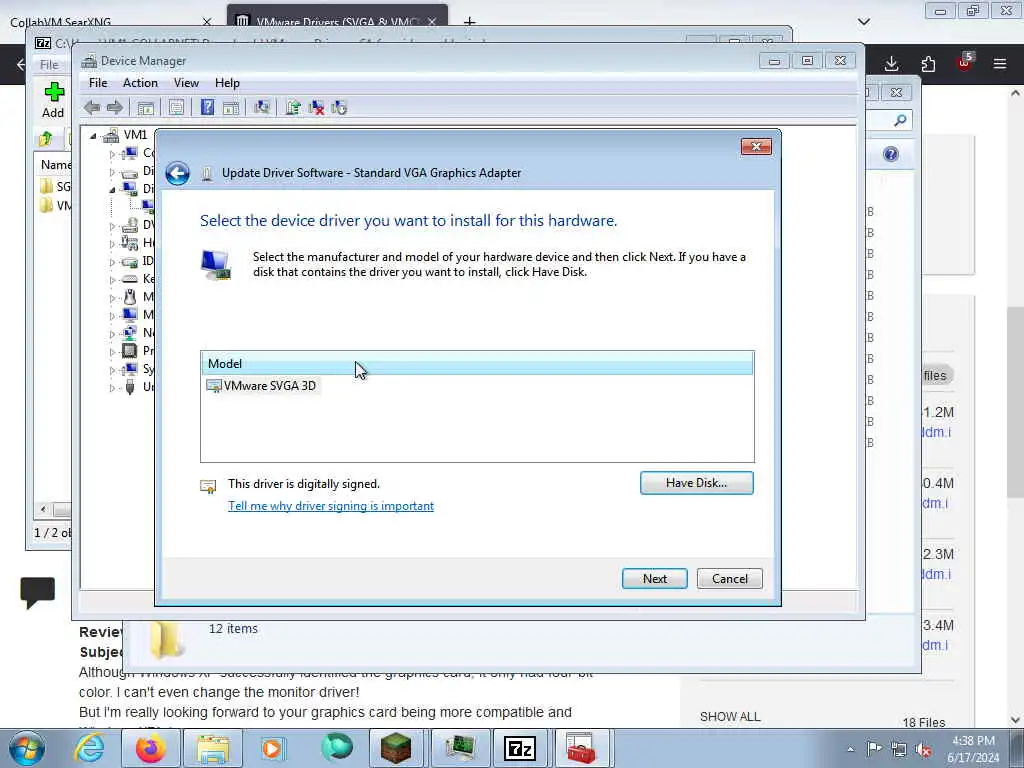Expand the arrow beside the mouse icon node
The image size is (1024, 768).
[112, 298]
